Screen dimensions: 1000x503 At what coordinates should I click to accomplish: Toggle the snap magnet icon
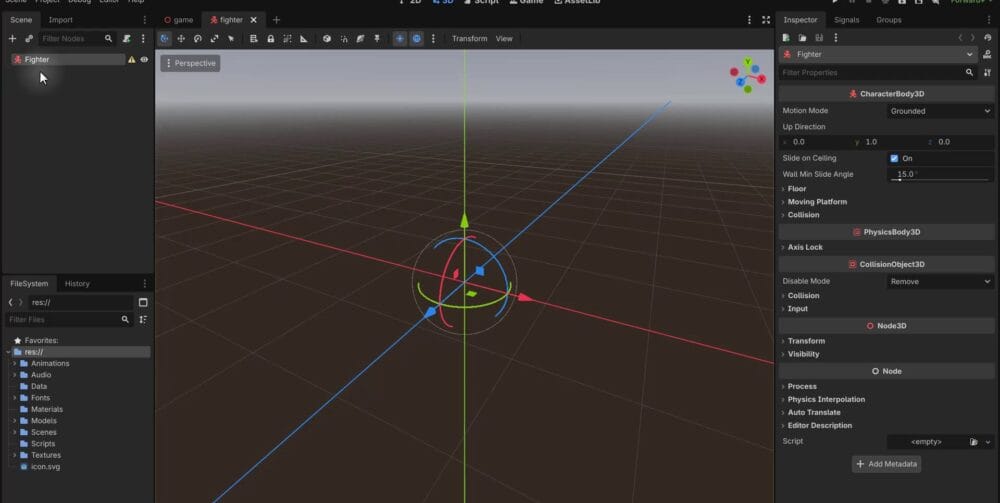(x=344, y=39)
